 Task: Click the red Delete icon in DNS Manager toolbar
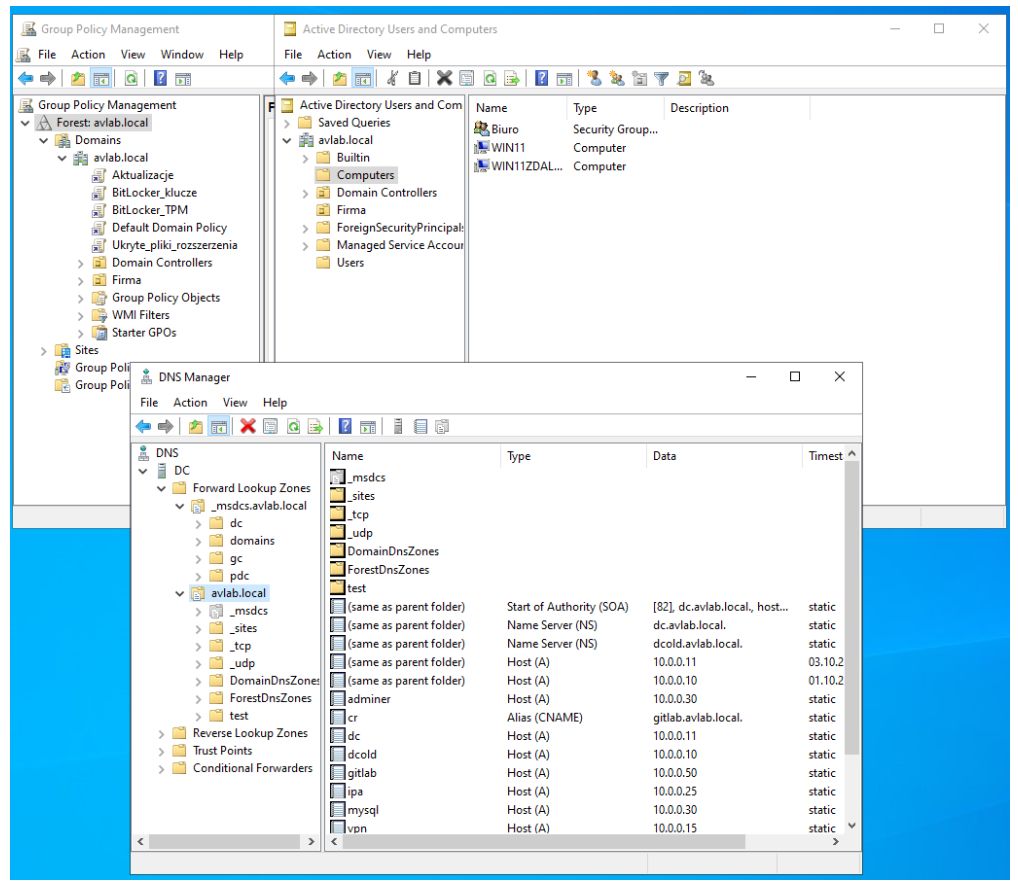tap(247, 427)
